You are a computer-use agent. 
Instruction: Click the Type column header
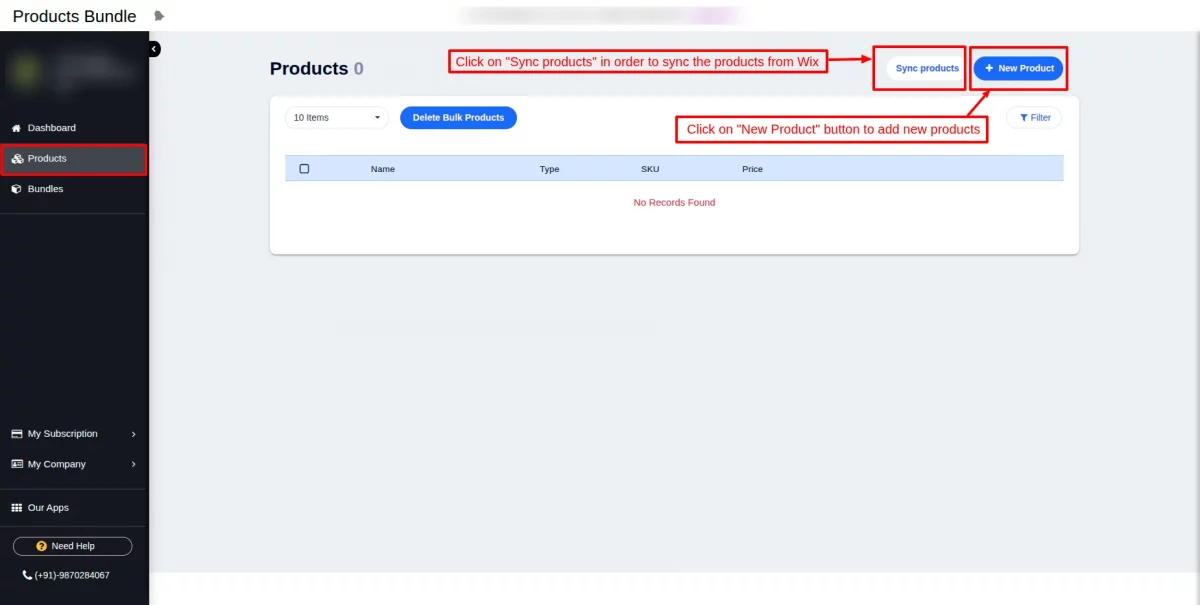coord(549,169)
